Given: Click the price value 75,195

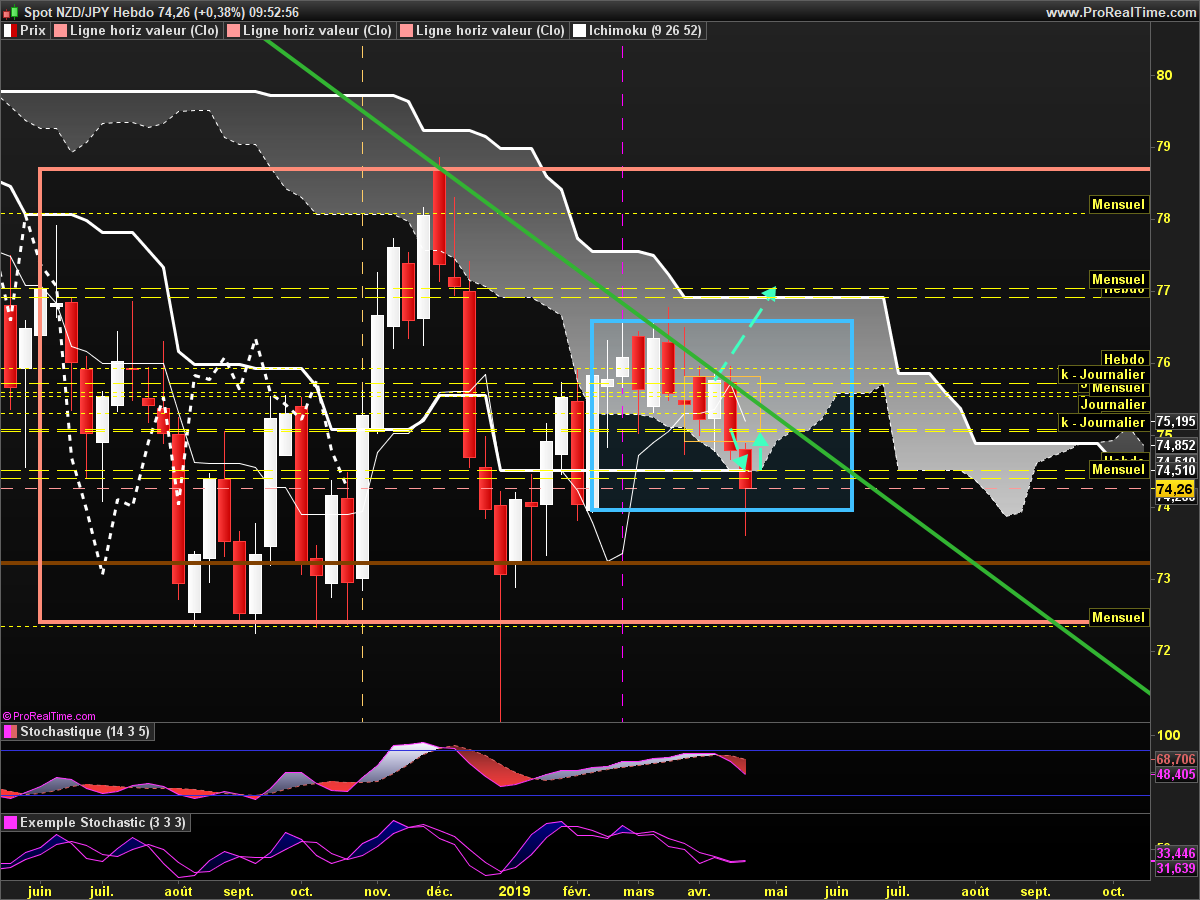Looking at the screenshot, I should tap(1175, 422).
